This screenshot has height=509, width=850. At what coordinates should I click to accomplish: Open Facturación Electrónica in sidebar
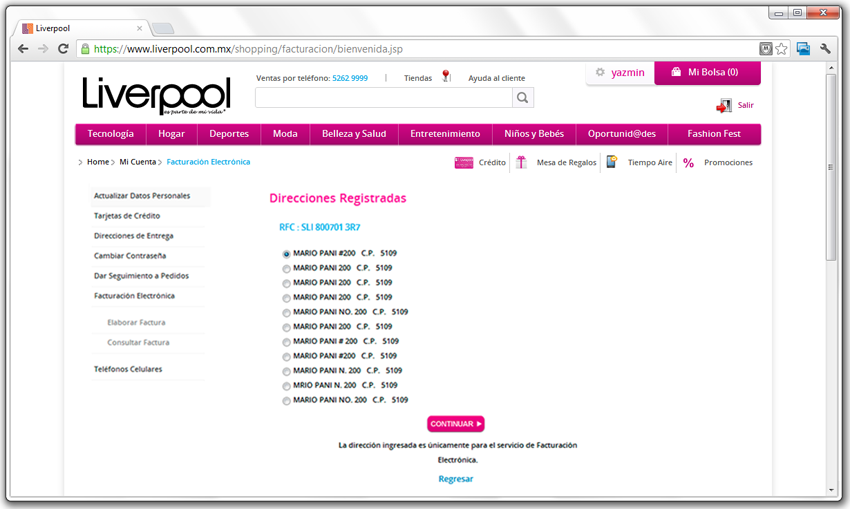(134, 296)
